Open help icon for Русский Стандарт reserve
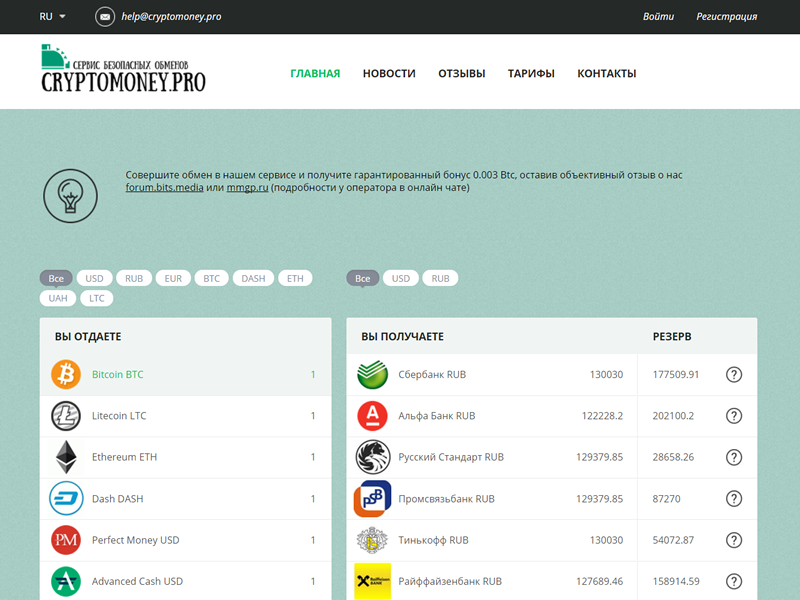 [734, 457]
